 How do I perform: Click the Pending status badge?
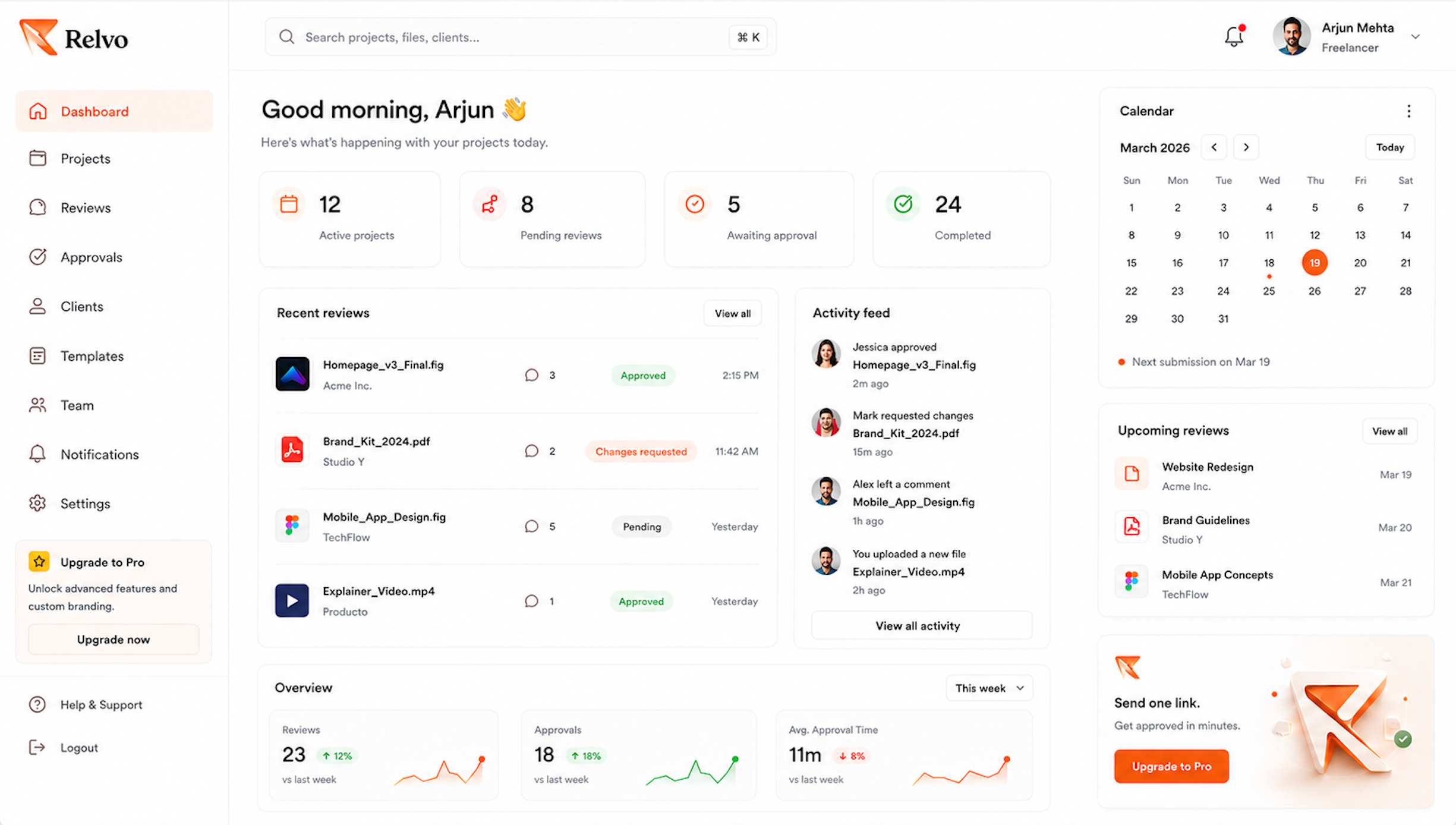pyautogui.click(x=642, y=527)
